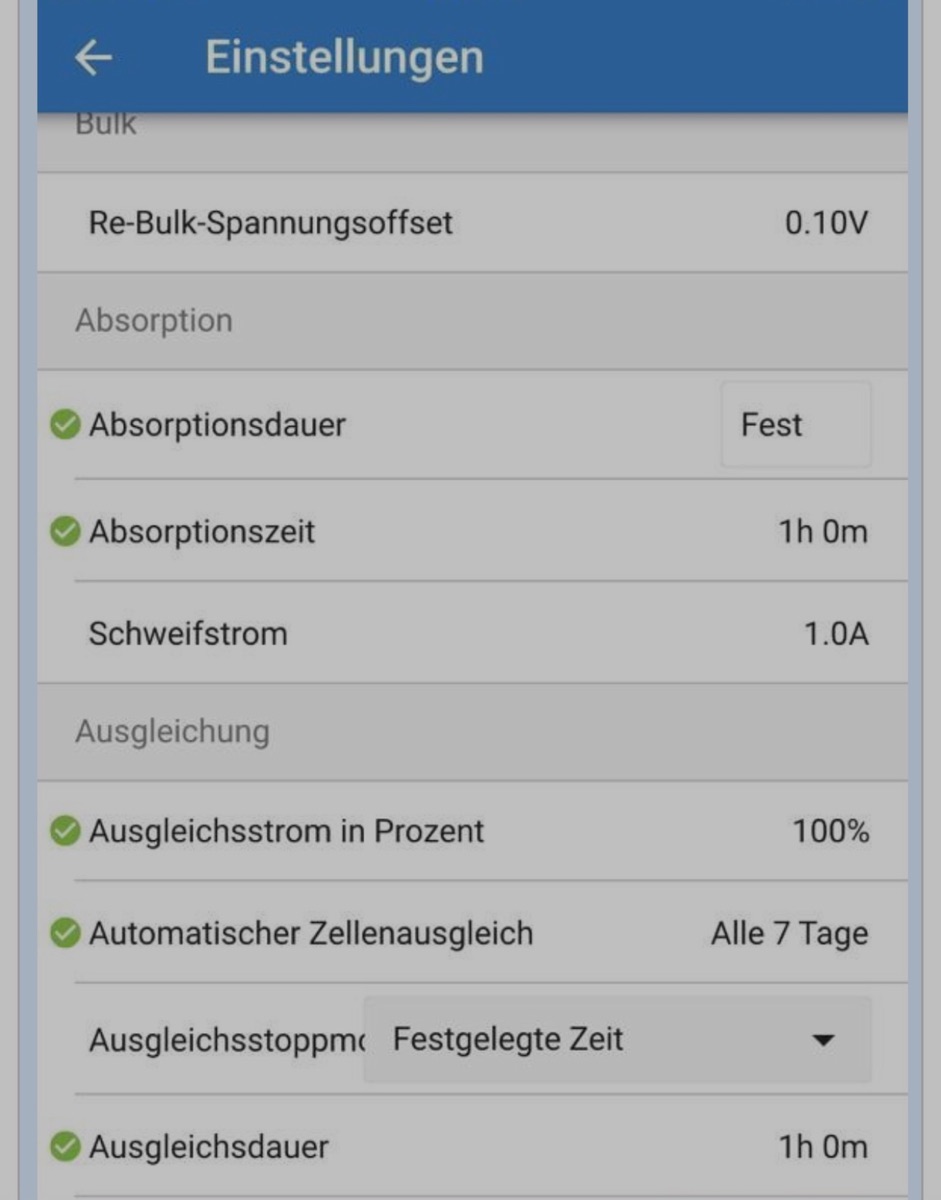941x1200 pixels.
Task: Change the 1.0A Schweifstrom value
Action: (x=836, y=634)
